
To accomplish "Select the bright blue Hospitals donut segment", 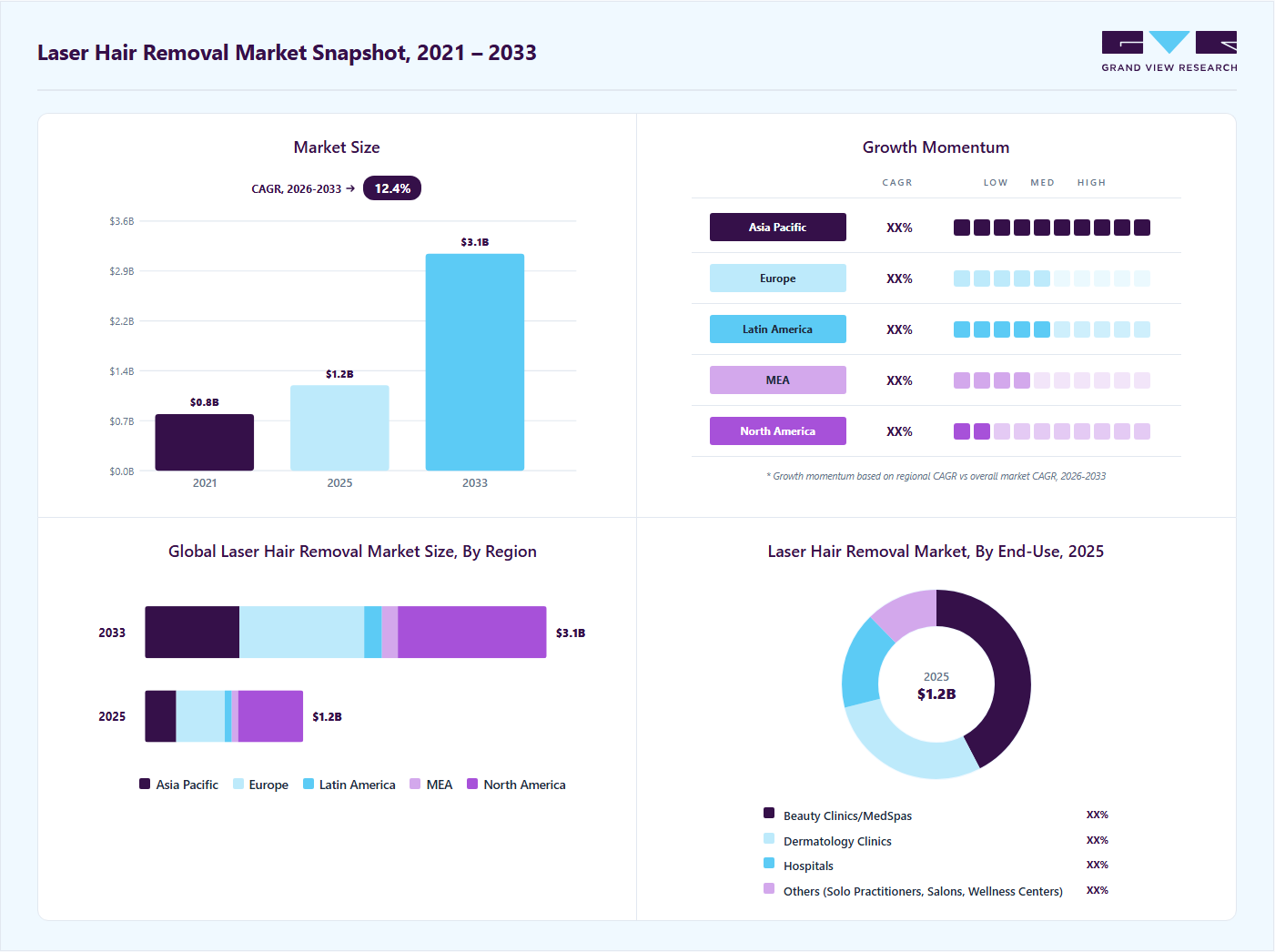I will (x=863, y=663).
